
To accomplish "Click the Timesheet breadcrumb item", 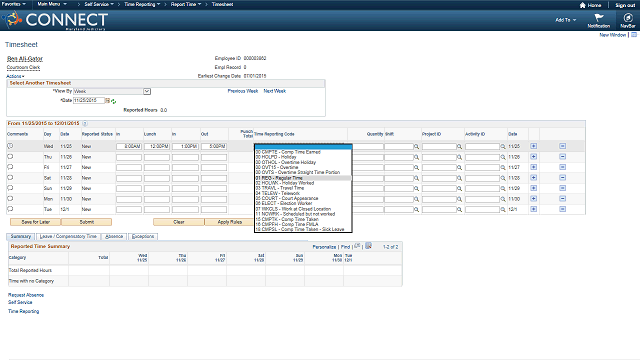I will point(222,4).
